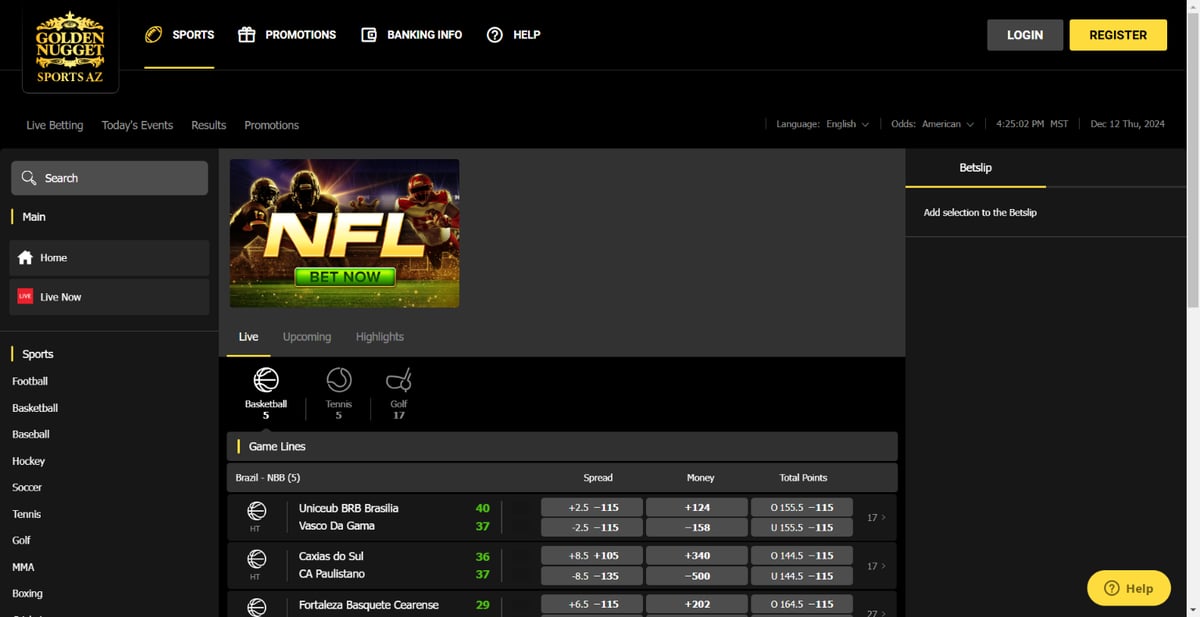Bet Fortaleza moneyline +202
1200x617 pixels.
pyautogui.click(x=697, y=604)
